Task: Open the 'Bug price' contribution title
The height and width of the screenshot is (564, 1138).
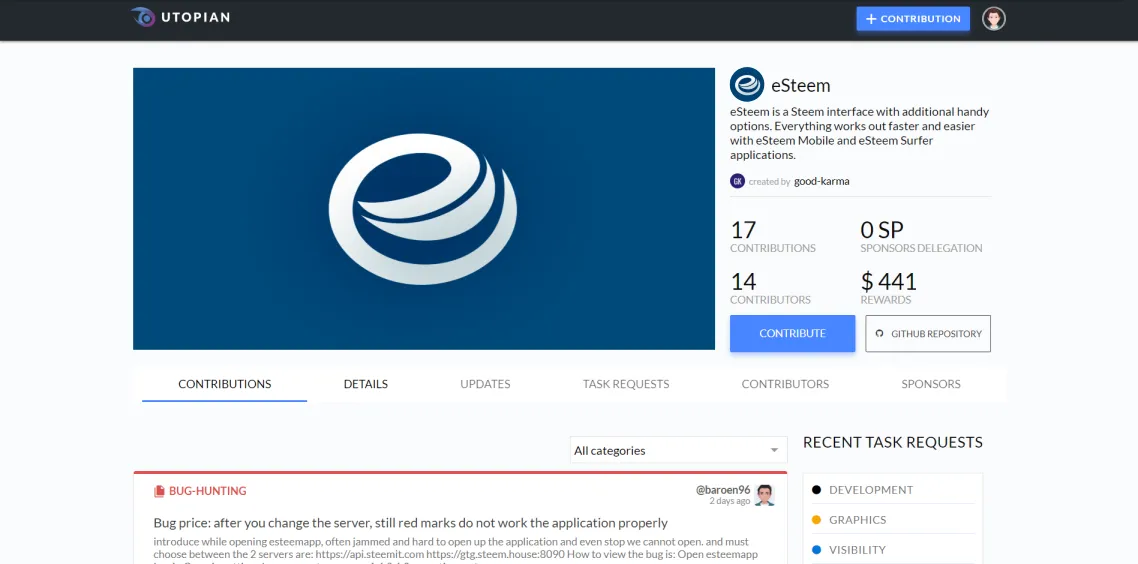Action: 411,523
